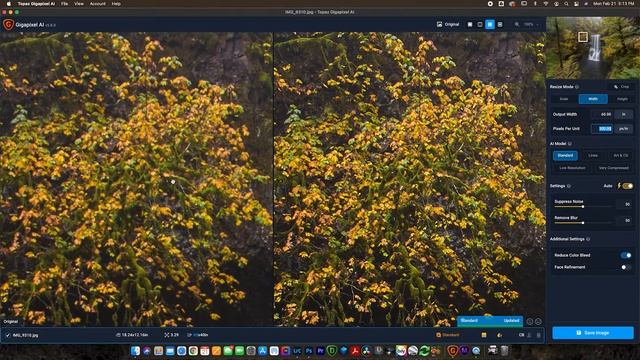The height and width of the screenshot is (360, 640).
Task: Open Finder from the Dock
Action: (x=136, y=351)
